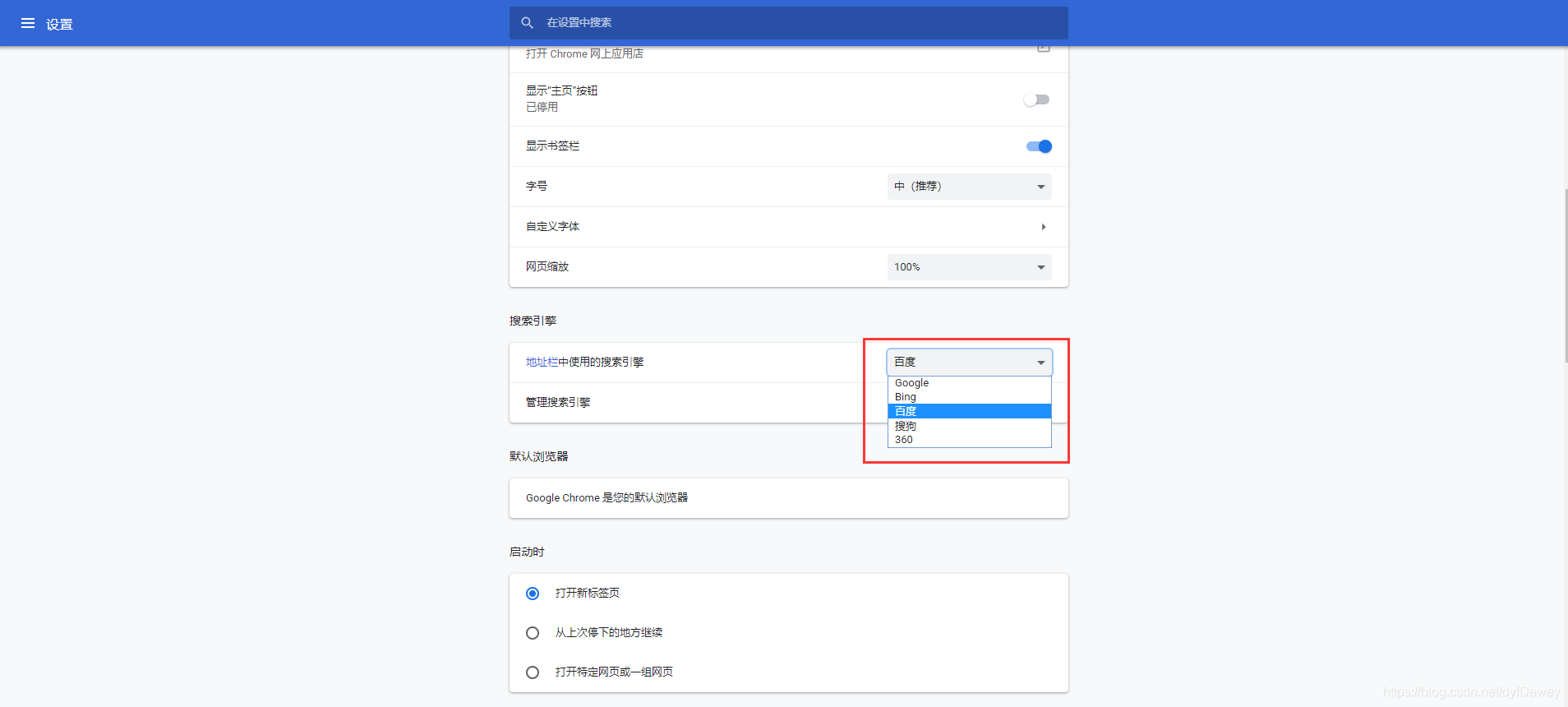This screenshot has width=1568, height=707.
Task: Click the page vertical scrollbar
Action: 1565,275
